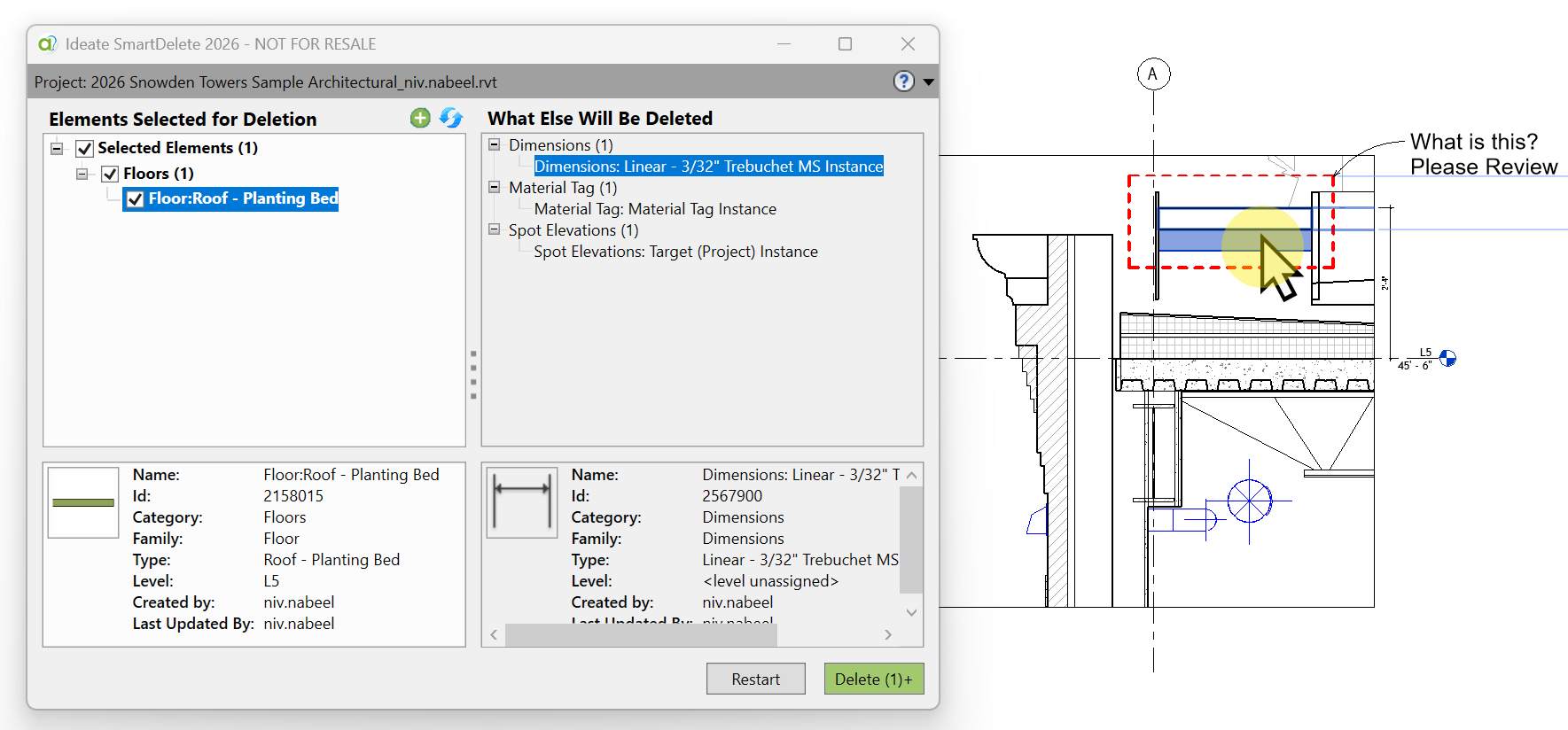Click the 'What is this? Please Review' note
Image resolution: width=1568 pixels, height=730 pixels.
(x=1484, y=154)
